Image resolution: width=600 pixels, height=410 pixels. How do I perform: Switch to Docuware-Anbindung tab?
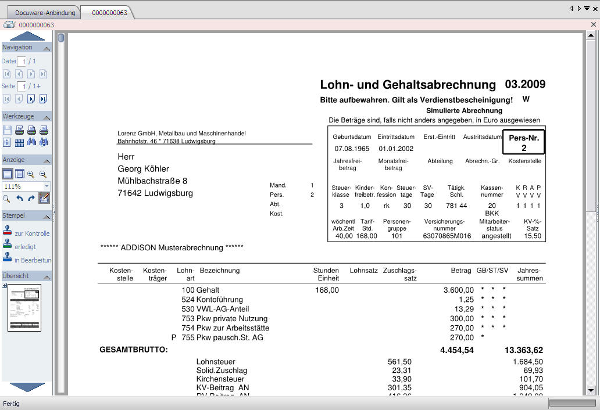coord(45,13)
